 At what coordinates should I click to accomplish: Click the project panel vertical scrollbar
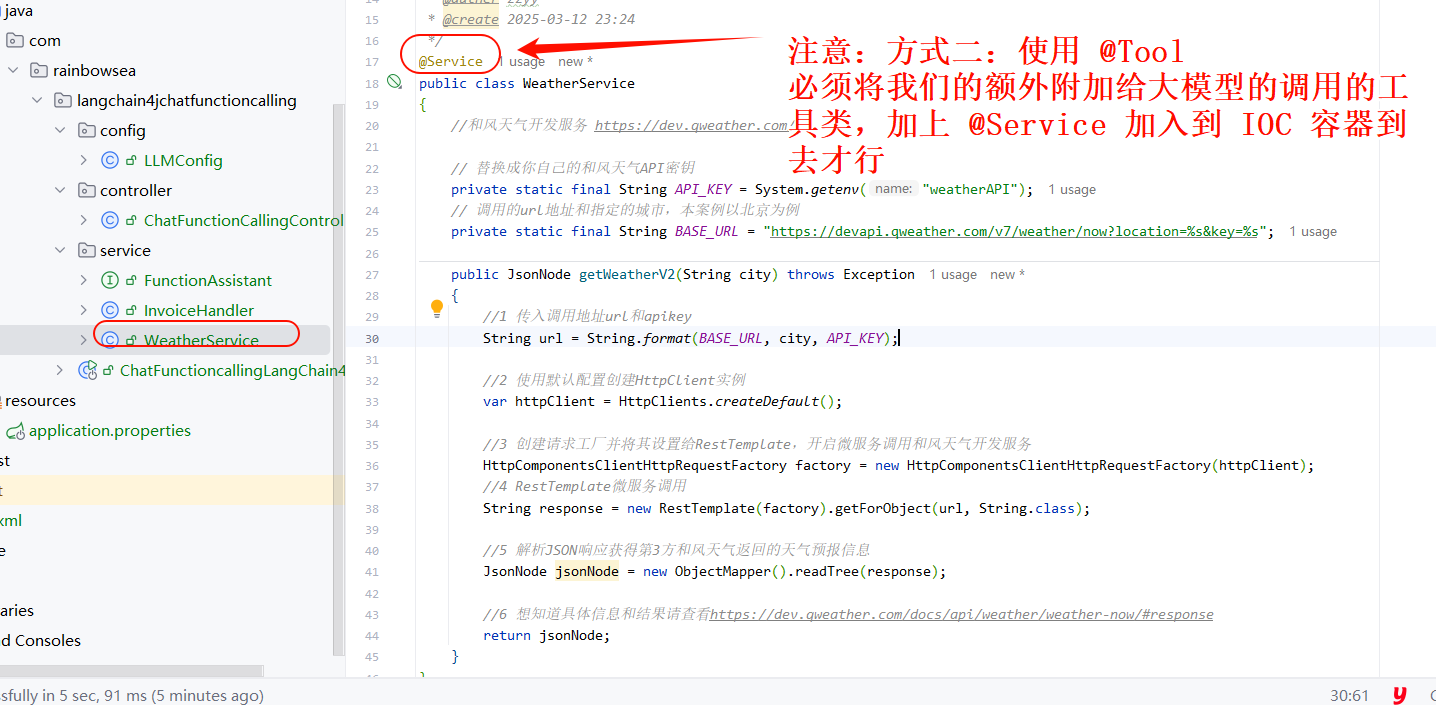point(339,380)
